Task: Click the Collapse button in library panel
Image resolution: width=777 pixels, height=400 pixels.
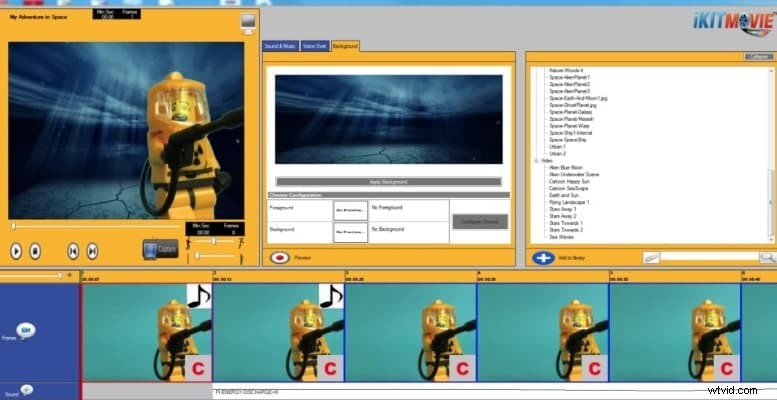Action: tap(759, 57)
